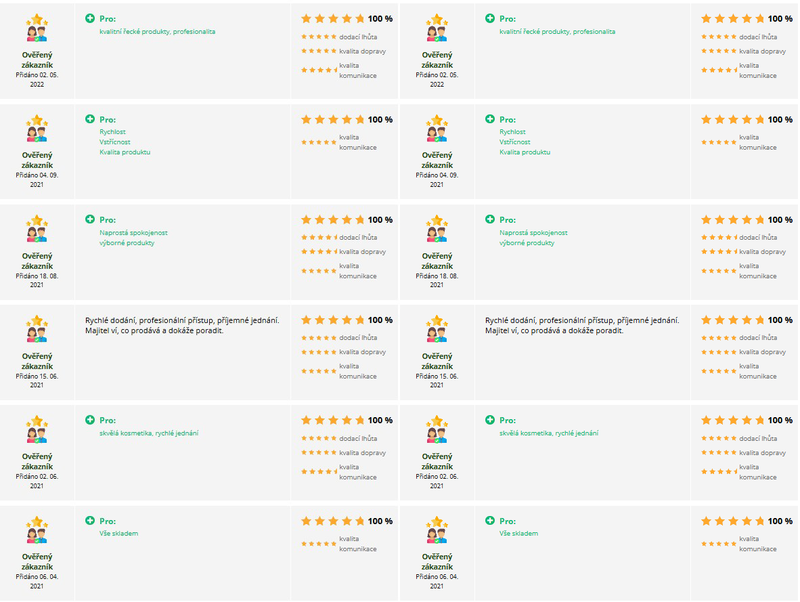Click right-column 'kvalita komunikace' stars in 06. 04. 2021 review
Viewport: 800px width, 602px height.
719,544
